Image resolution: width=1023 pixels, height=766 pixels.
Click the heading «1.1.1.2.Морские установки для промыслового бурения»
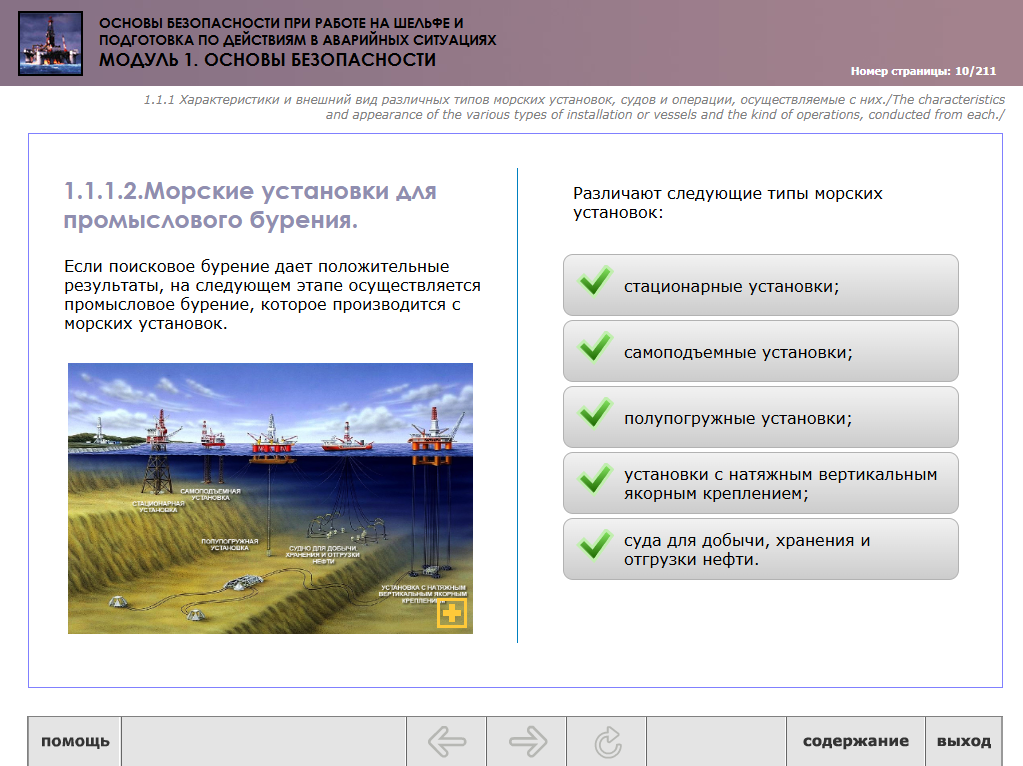pos(250,205)
